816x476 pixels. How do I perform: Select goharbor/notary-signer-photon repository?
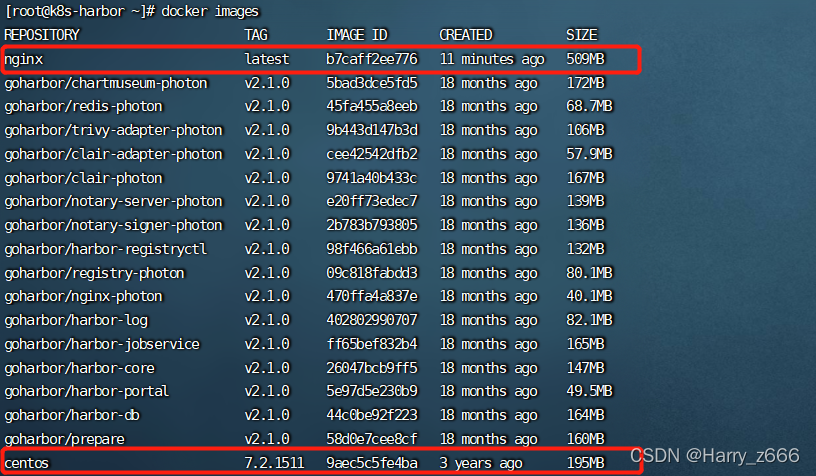(x=113, y=226)
